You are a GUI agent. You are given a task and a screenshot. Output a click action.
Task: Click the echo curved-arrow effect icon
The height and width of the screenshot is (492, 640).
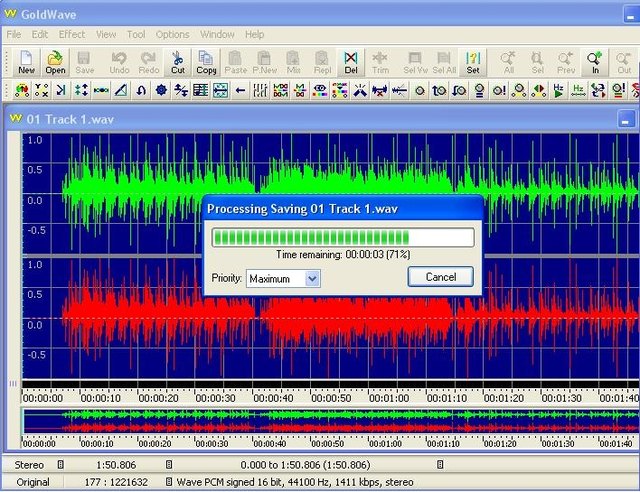pos(141,90)
